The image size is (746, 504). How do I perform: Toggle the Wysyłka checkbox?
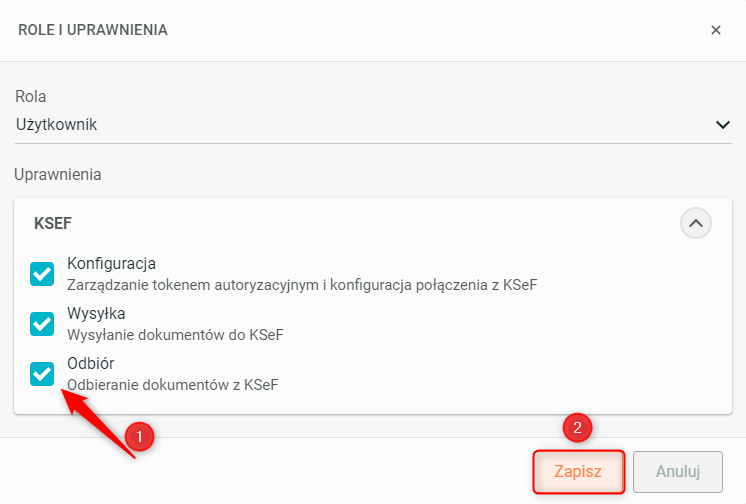[42, 324]
